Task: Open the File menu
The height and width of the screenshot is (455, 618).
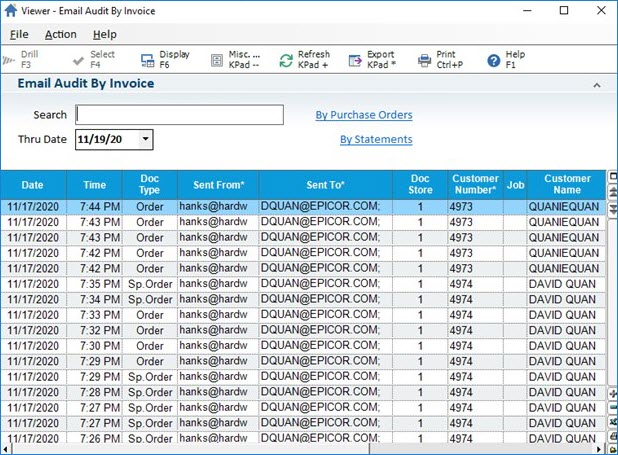Action: pos(19,34)
